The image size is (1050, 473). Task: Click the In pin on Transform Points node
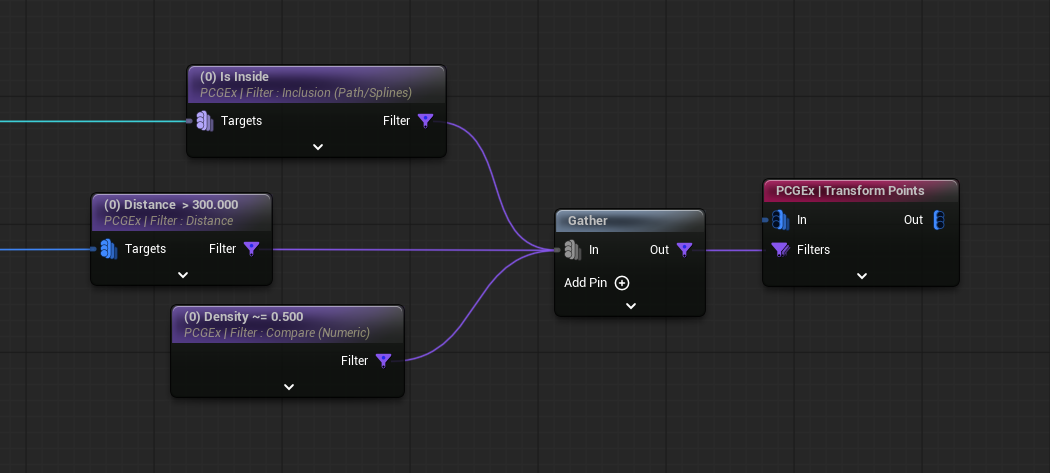coord(780,220)
